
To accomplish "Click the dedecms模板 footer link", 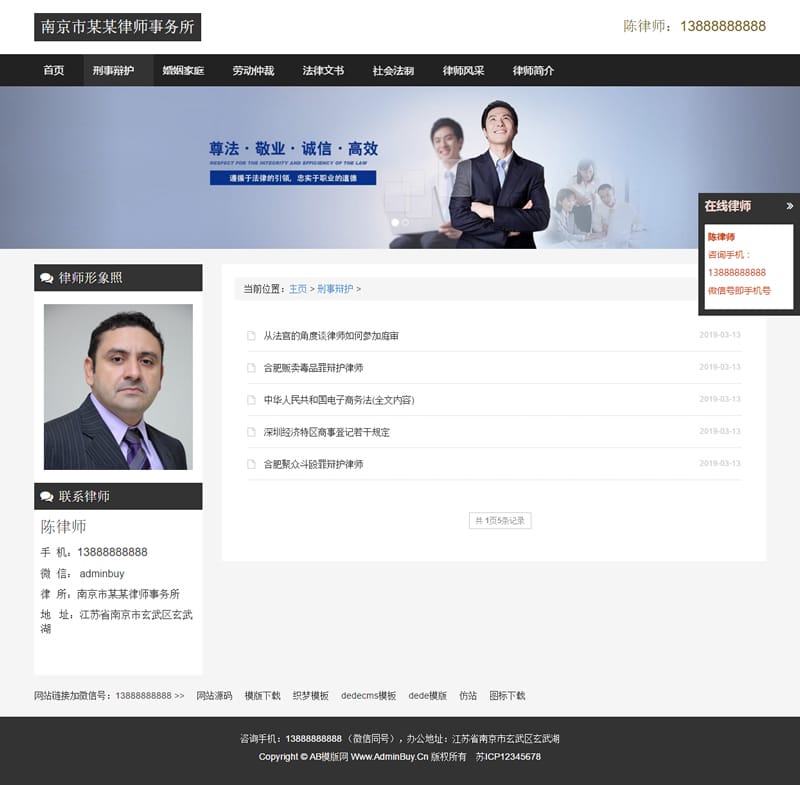I will click(x=366, y=695).
